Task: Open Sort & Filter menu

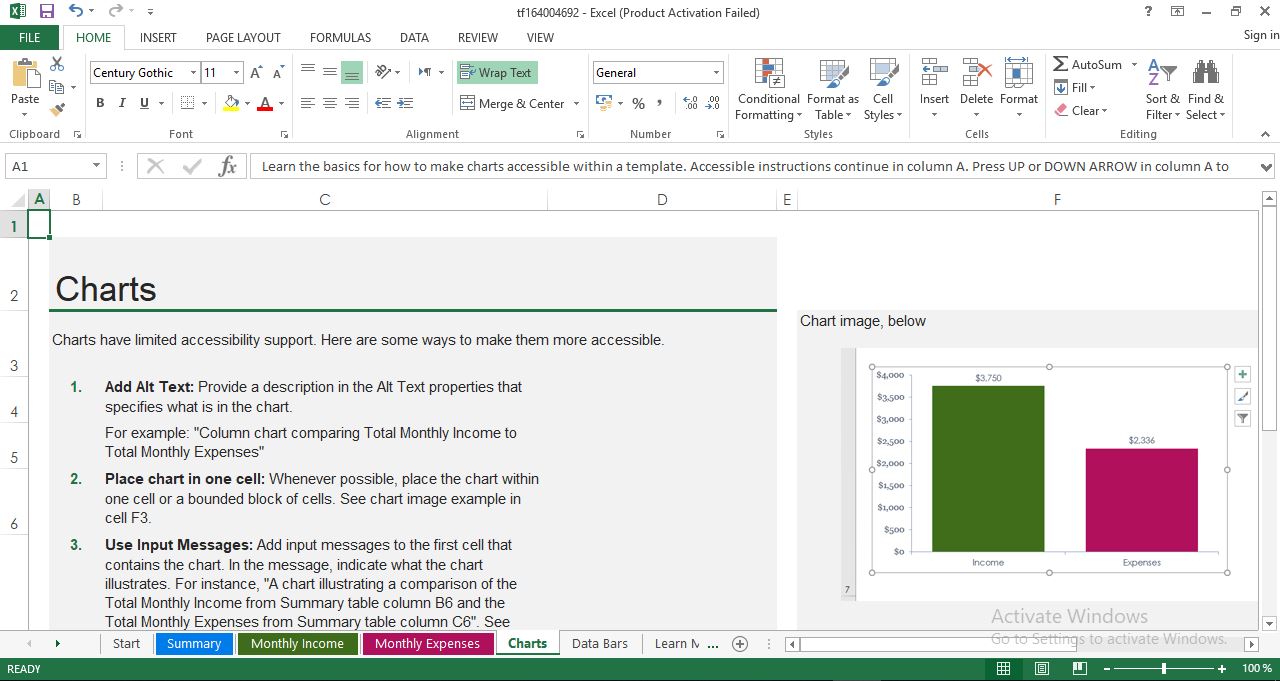Action: (x=1162, y=90)
